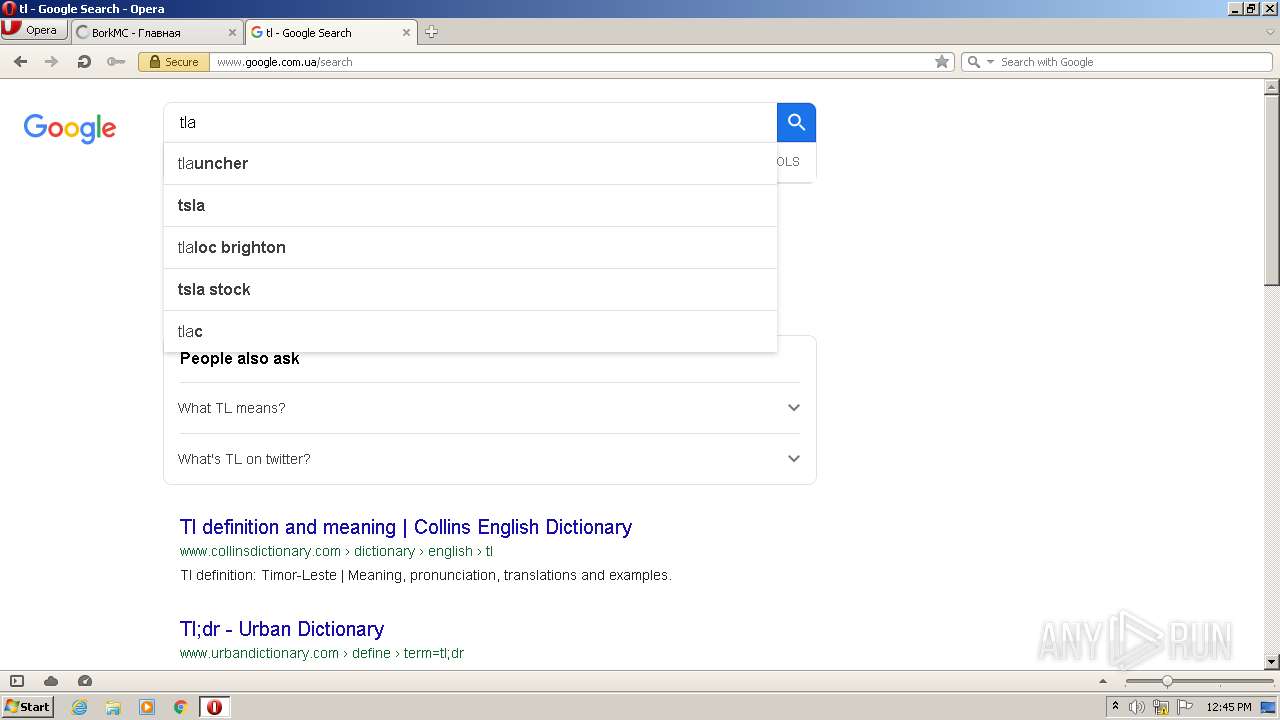This screenshot has height=720, width=1280.
Task: Click the Opera Turbo speedometer icon
Action: coord(85,681)
